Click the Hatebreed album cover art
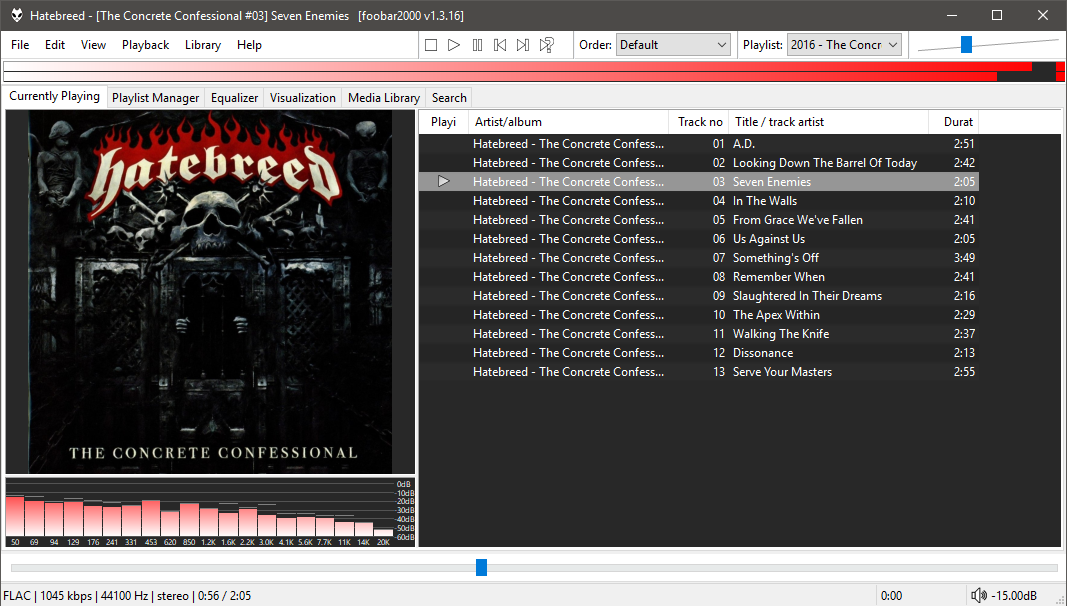The height and width of the screenshot is (606, 1067). (x=210, y=292)
